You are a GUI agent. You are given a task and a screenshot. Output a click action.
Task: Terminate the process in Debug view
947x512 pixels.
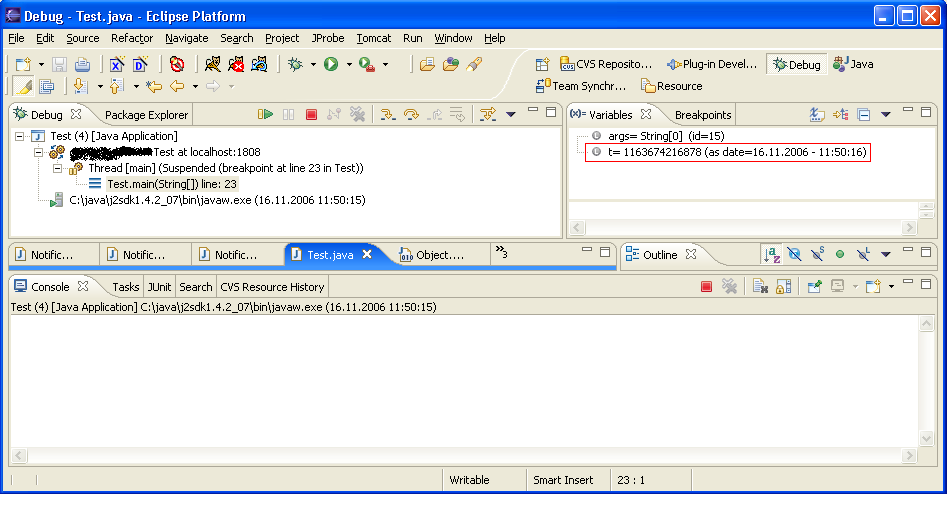coord(312,114)
